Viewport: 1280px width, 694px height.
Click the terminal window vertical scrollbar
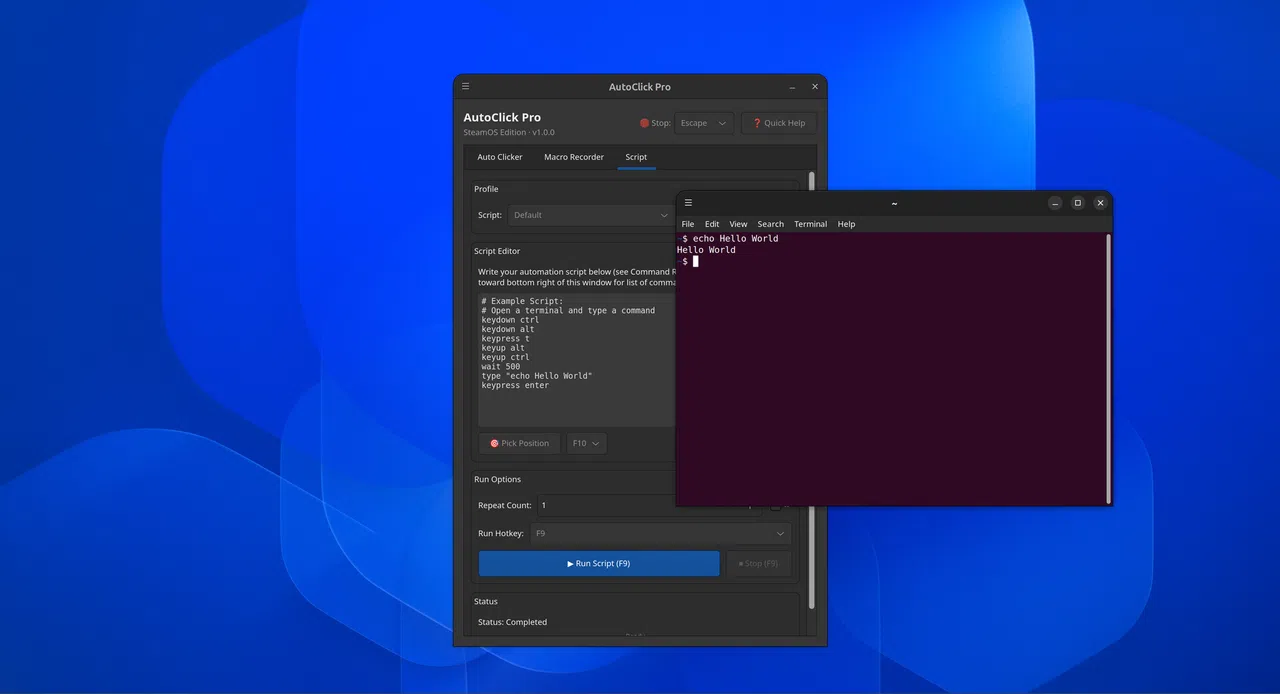1108,369
